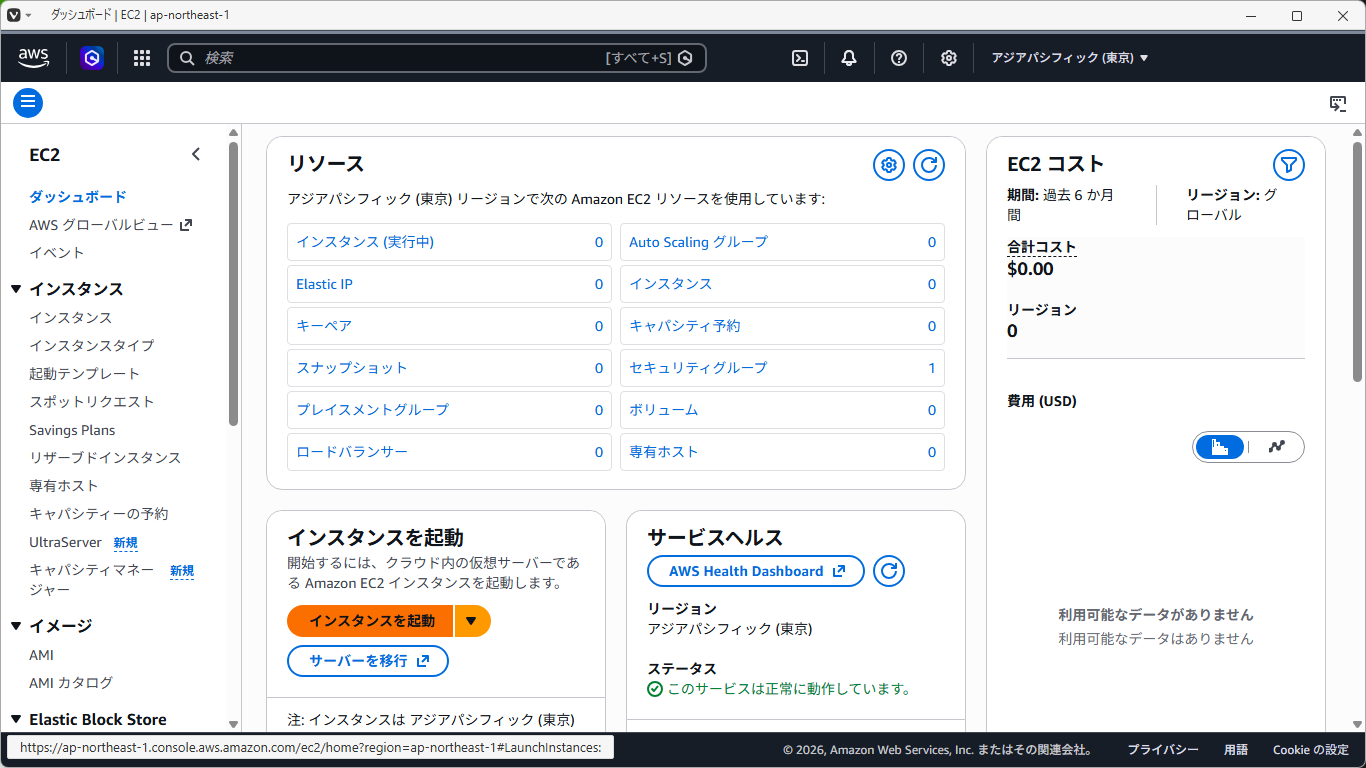Open the AWS Health Dashboard button

(756, 571)
